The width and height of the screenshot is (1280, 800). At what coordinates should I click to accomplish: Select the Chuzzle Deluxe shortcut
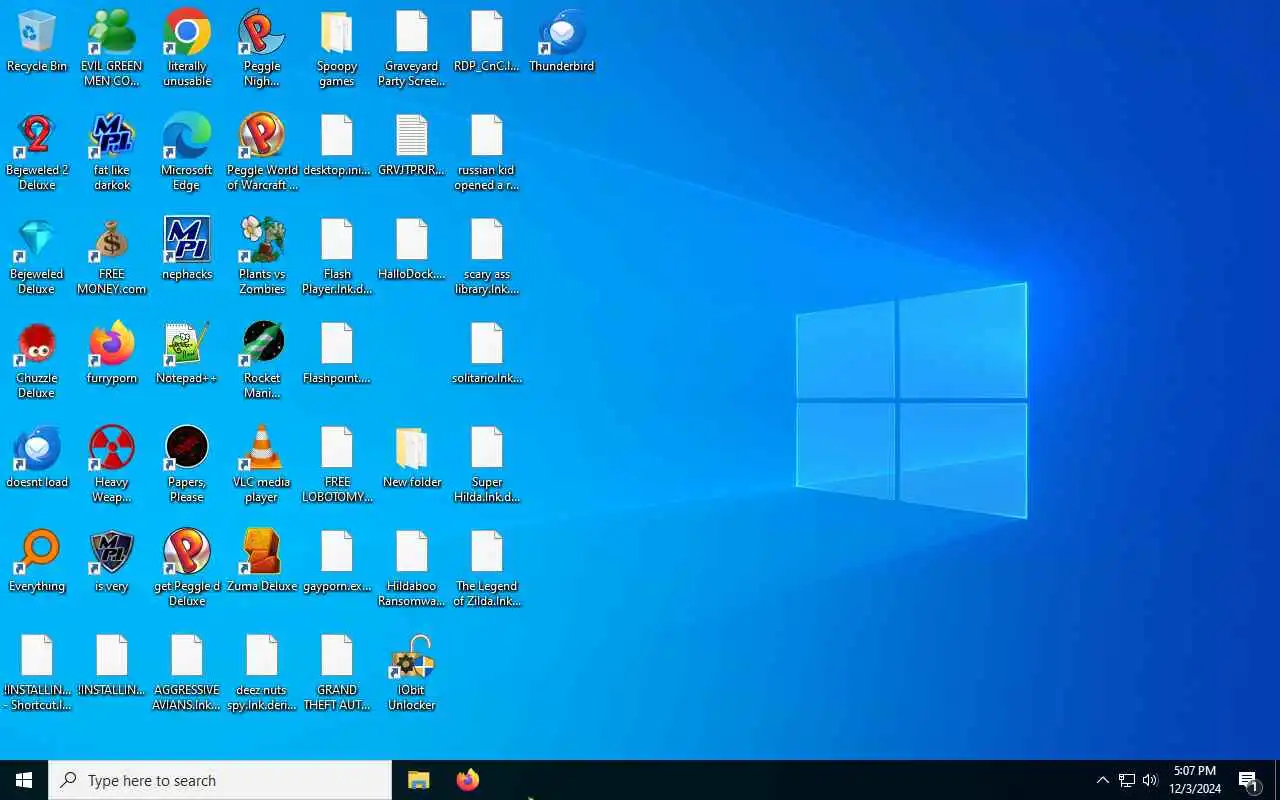point(37,360)
